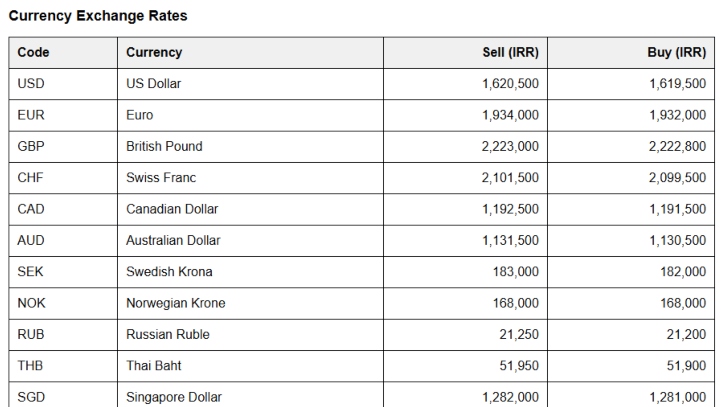Click Canadian Dollar sell rate 1,192,500

pyautogui.click(x=510, y=209)
